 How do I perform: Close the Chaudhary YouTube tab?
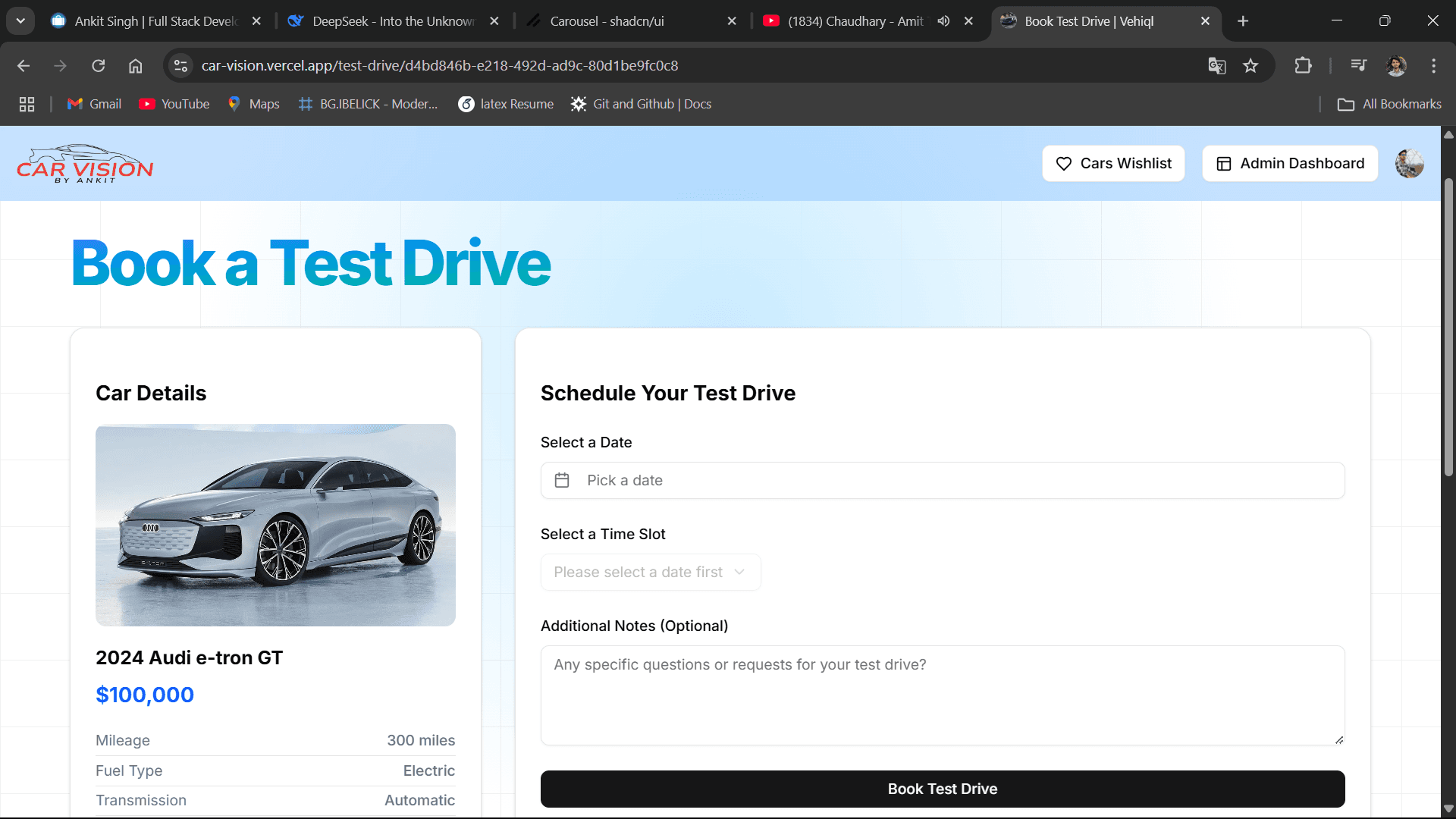click(x=968, y=21)
